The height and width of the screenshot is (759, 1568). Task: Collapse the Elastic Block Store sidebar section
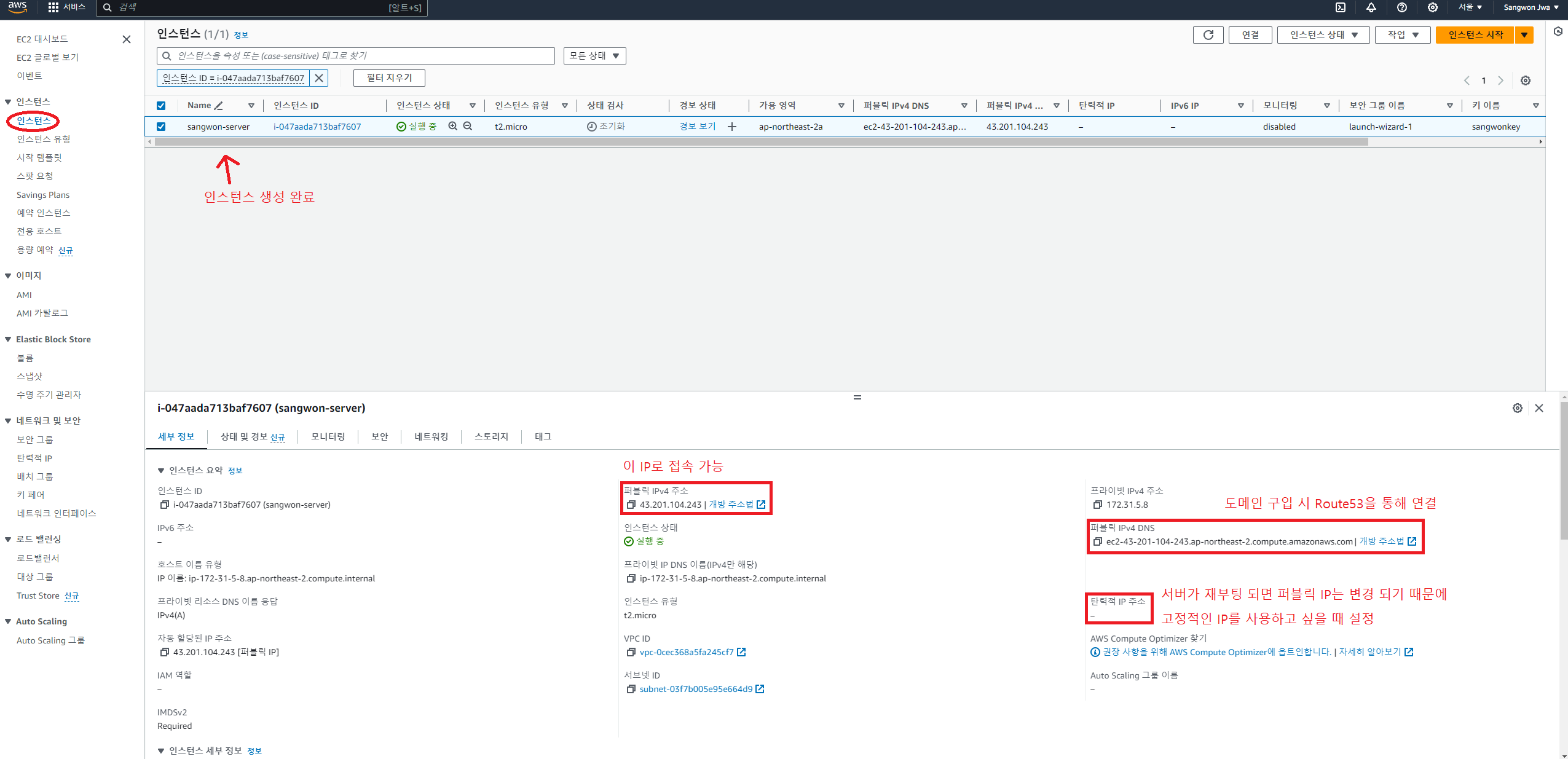(x=9, y=339)
